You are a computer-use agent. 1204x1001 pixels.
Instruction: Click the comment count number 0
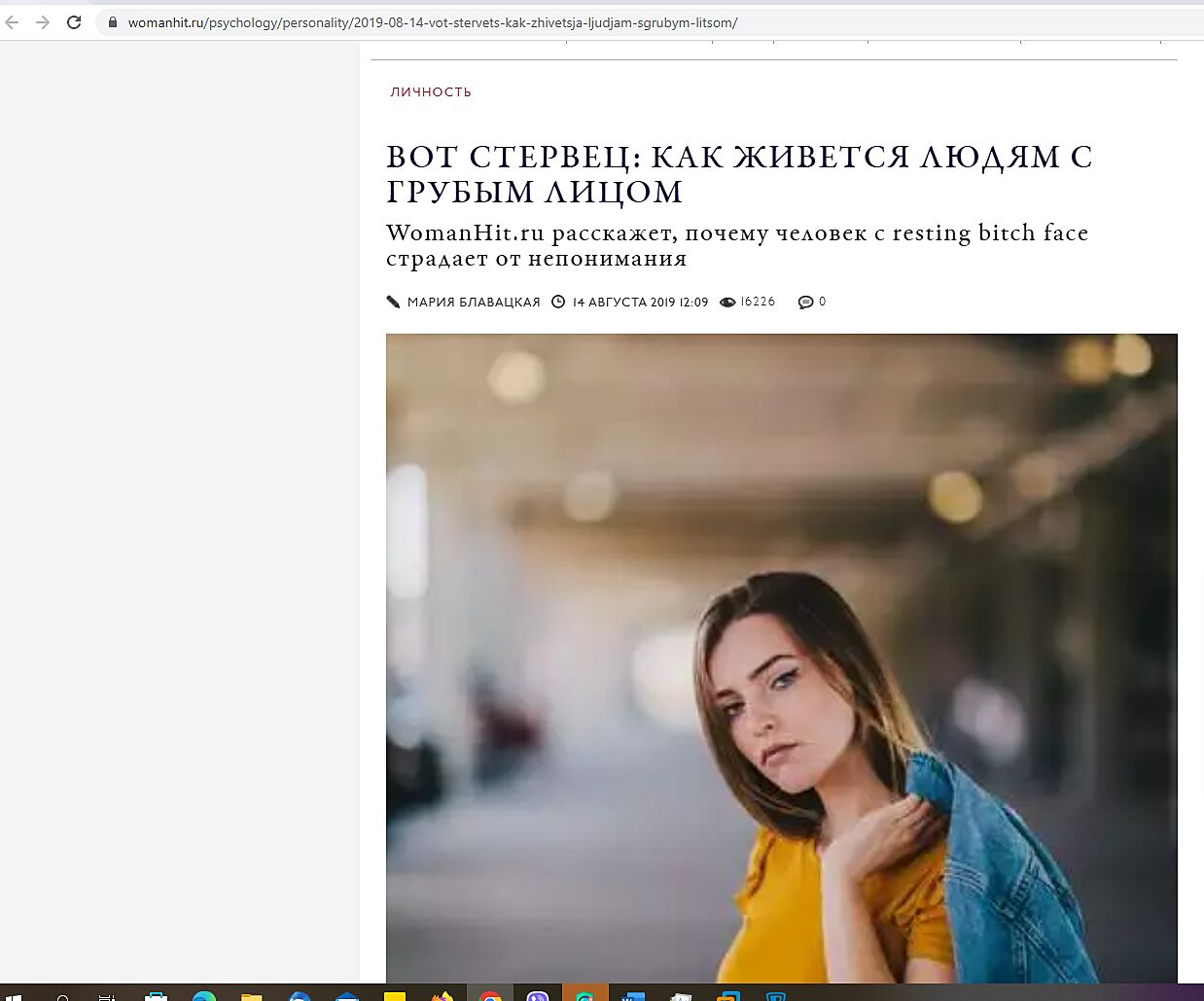(x=823, y=302)
